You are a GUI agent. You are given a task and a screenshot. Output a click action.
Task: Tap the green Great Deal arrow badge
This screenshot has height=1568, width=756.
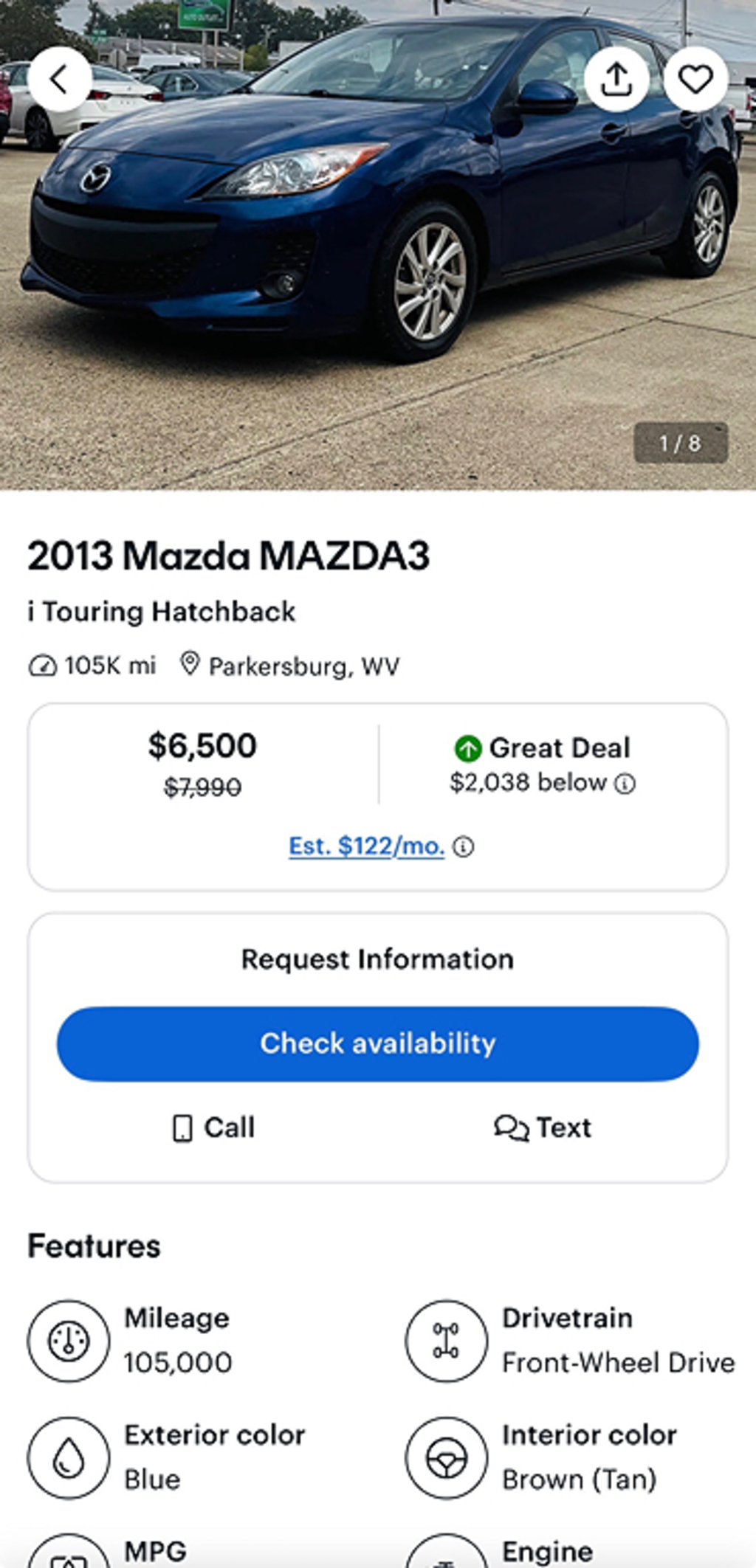(x=468, y=748)
